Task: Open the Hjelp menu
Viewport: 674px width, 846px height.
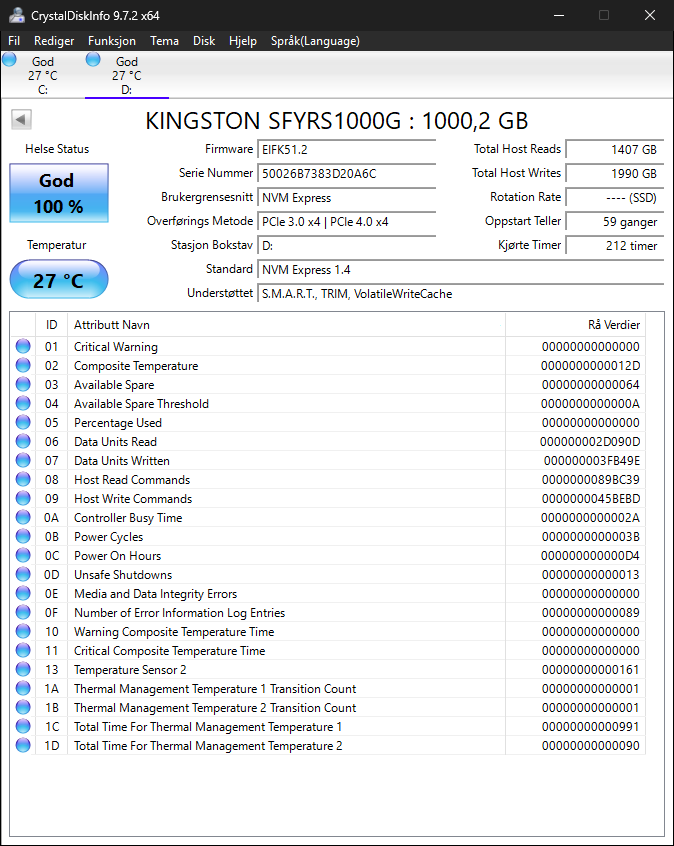Action: (243, 41)
